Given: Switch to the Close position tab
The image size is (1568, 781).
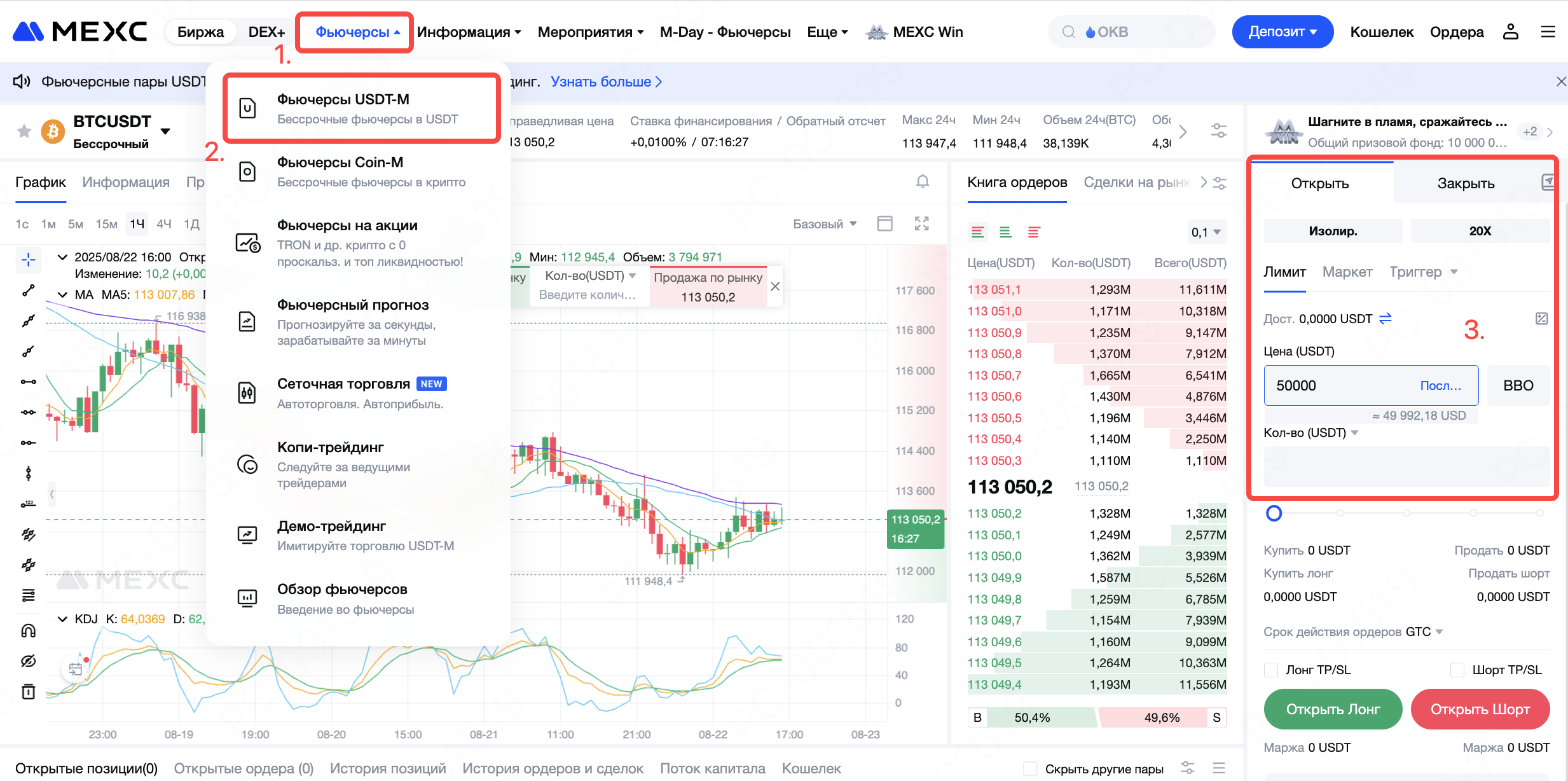Looking at the screenshot, I should point(1466,183).
